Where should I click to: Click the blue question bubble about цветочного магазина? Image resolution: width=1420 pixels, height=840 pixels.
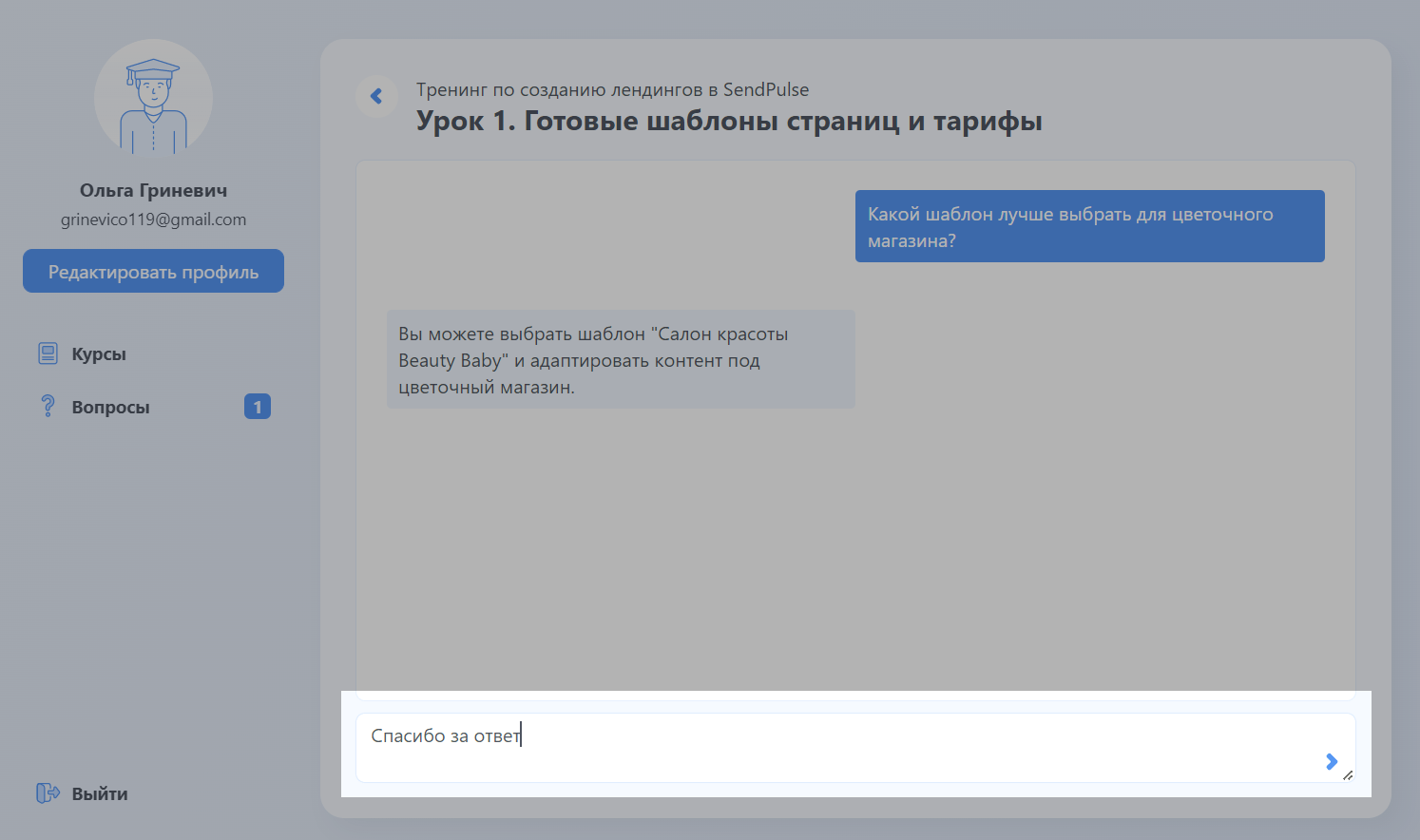click(x=1089, y=227)
